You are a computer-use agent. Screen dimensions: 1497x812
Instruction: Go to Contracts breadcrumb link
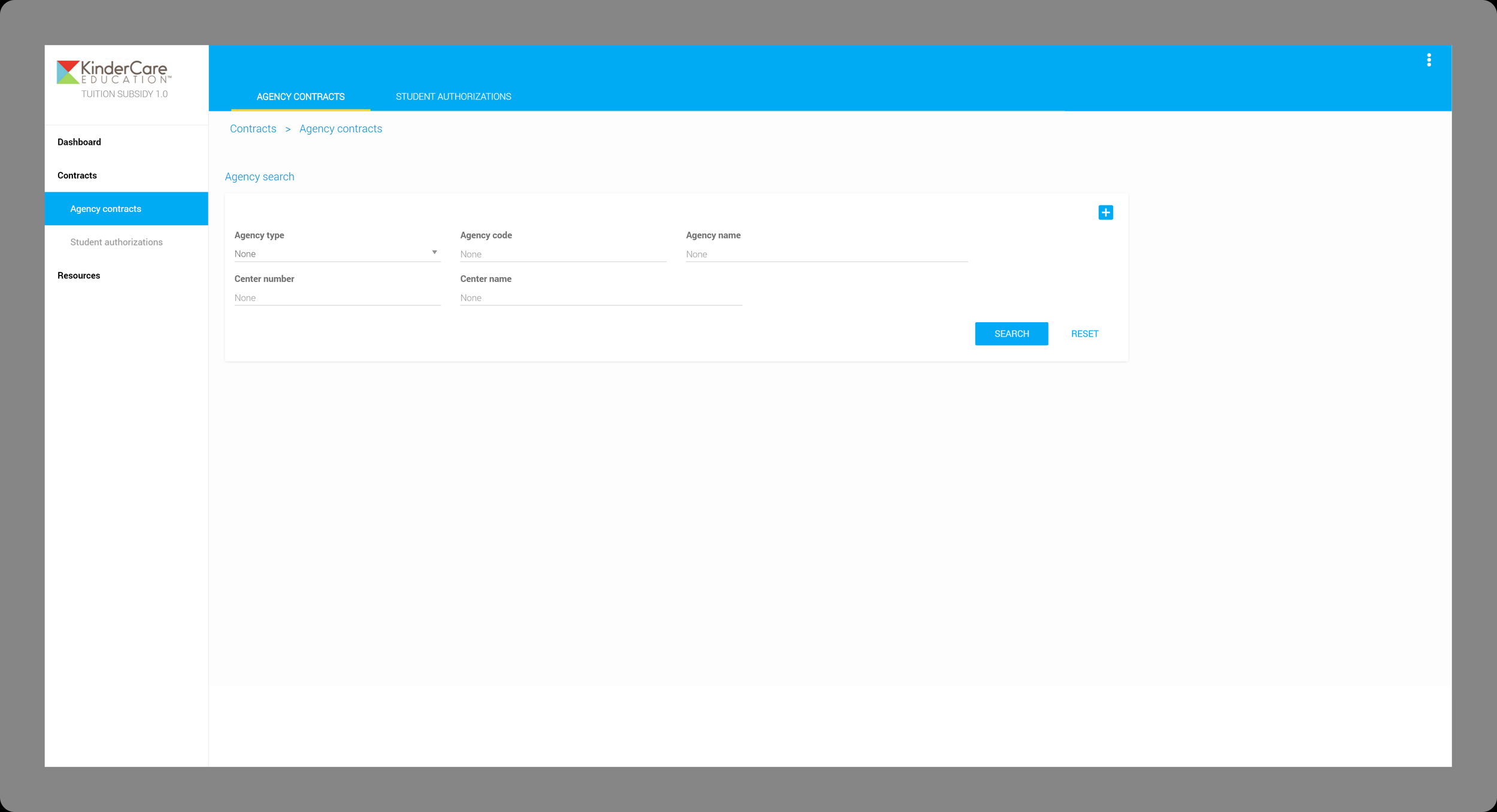click(253, 129)
